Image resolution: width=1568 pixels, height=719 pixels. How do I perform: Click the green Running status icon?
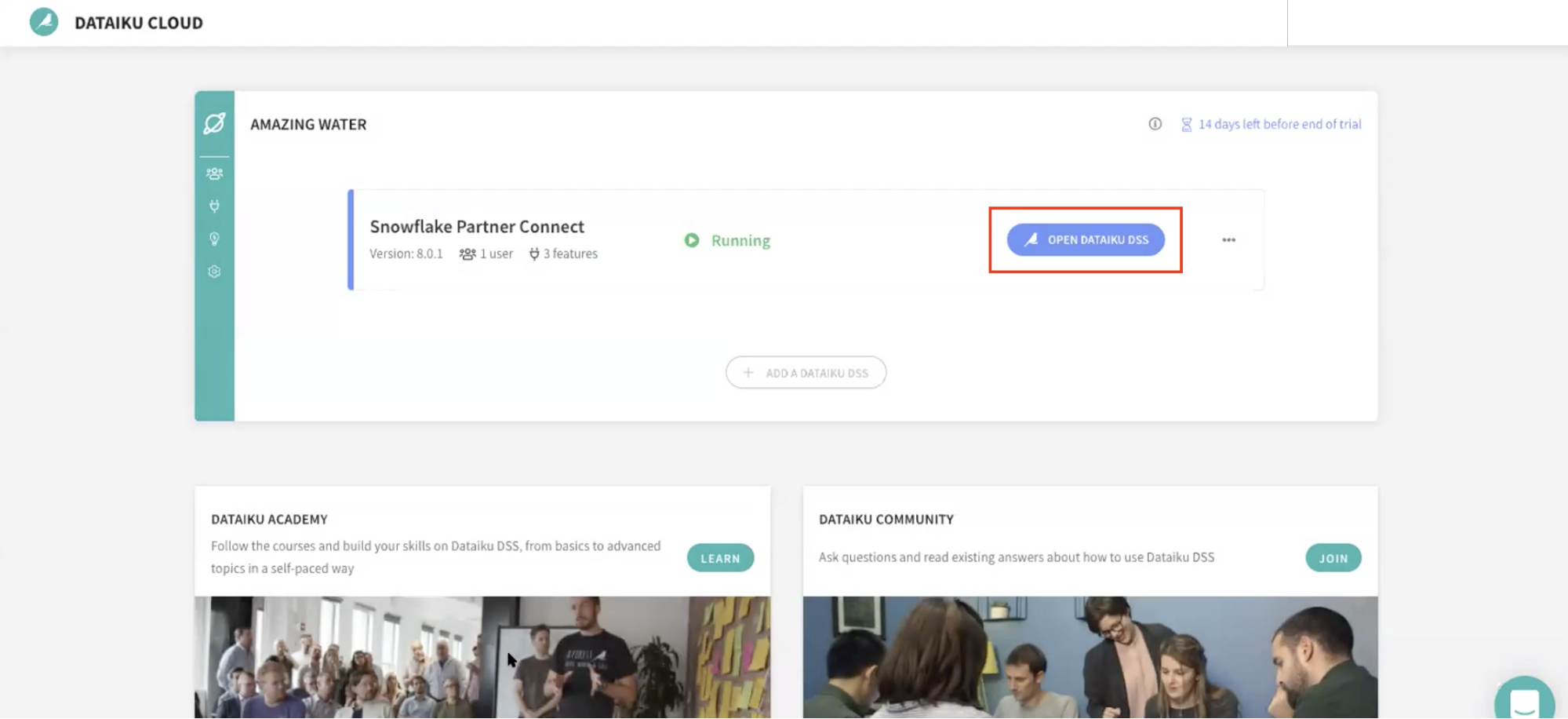(691, 240)
